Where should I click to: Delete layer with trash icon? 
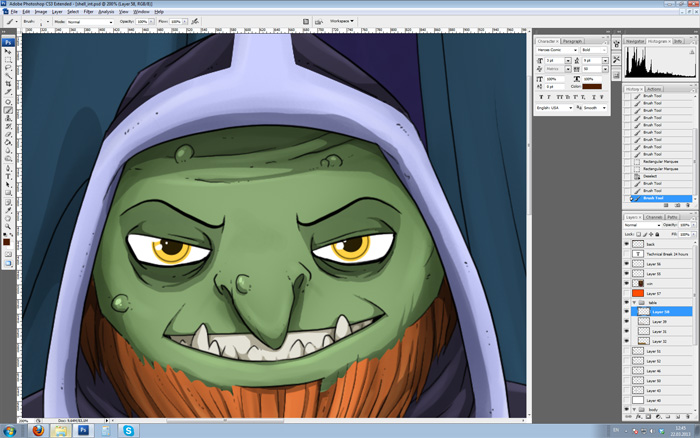[688, 417]
